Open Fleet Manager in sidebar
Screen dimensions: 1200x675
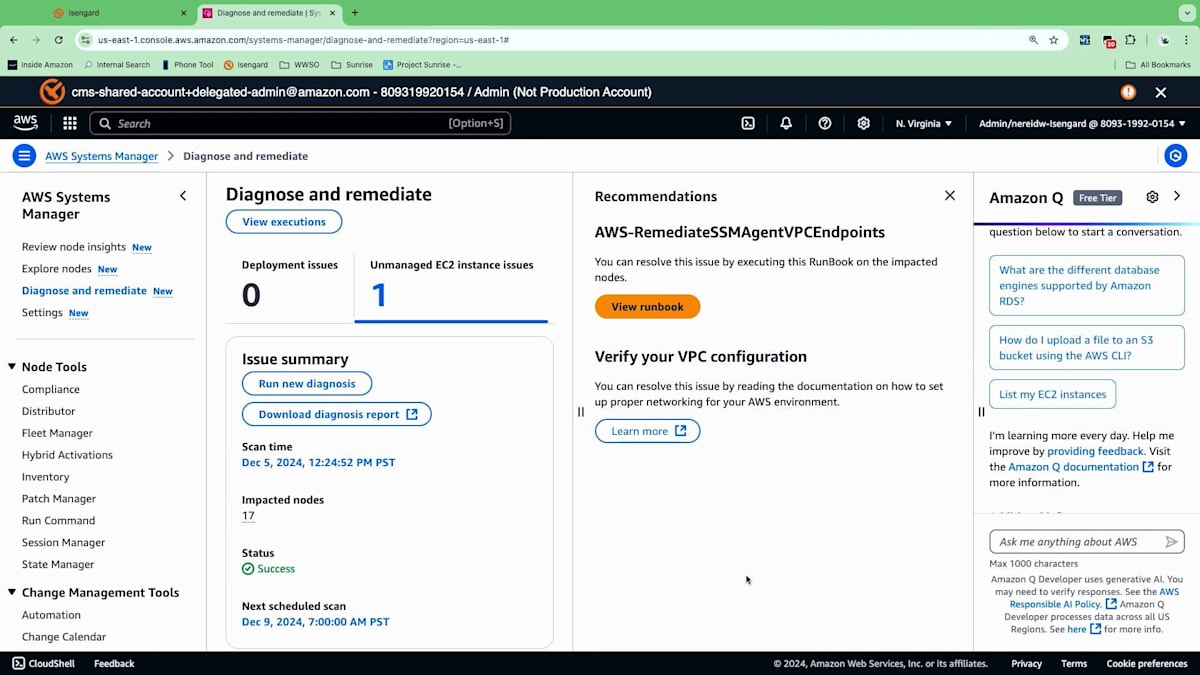[x=57, y=433]
